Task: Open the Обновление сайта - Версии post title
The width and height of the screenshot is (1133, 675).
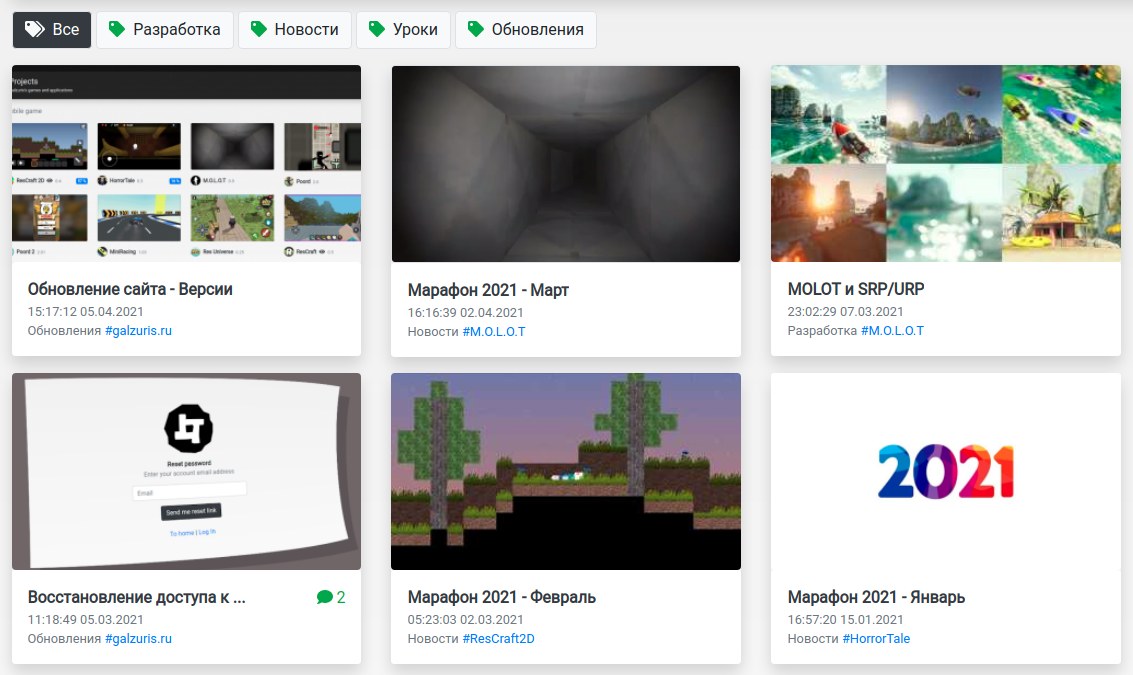Action: click(130, 290)
